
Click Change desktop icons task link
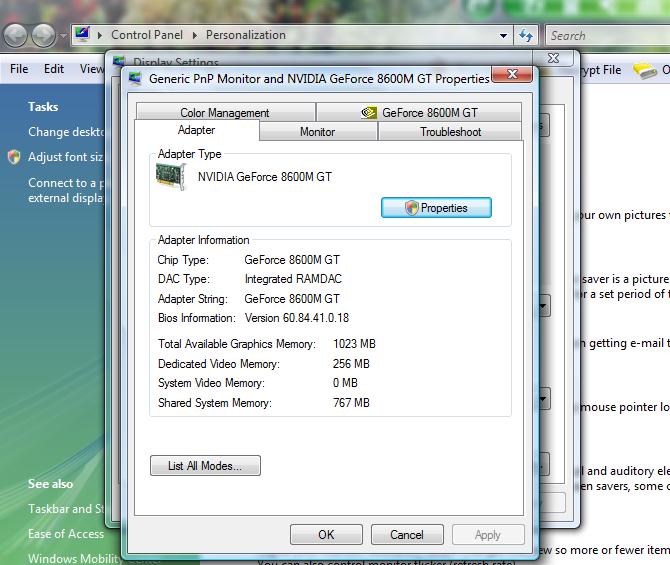(66, 132)
